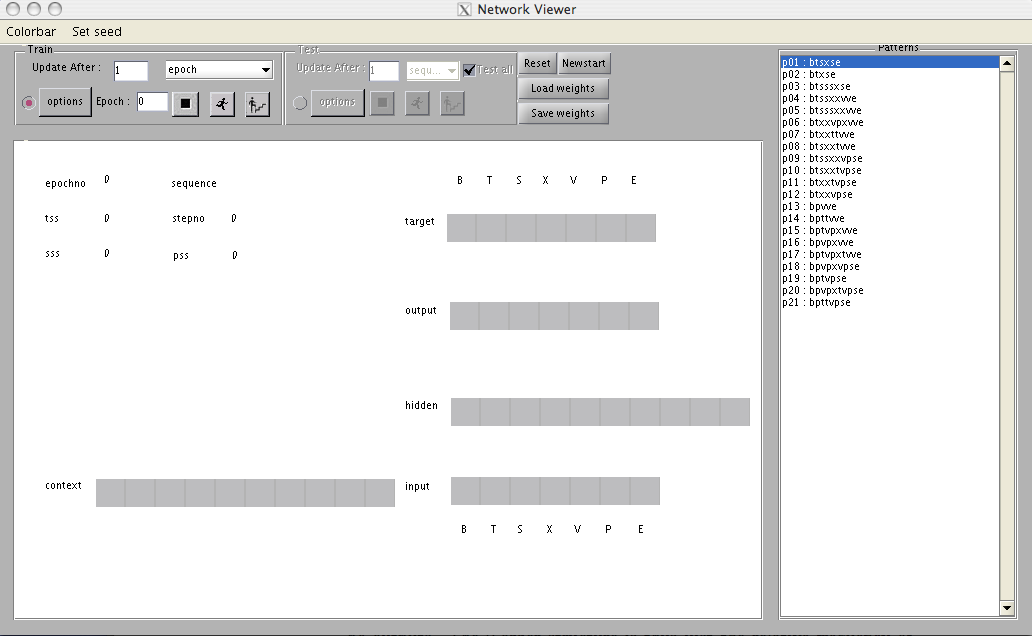Select the Train mode radio button
Screen dimensions: 1032x636
(28, 102)
